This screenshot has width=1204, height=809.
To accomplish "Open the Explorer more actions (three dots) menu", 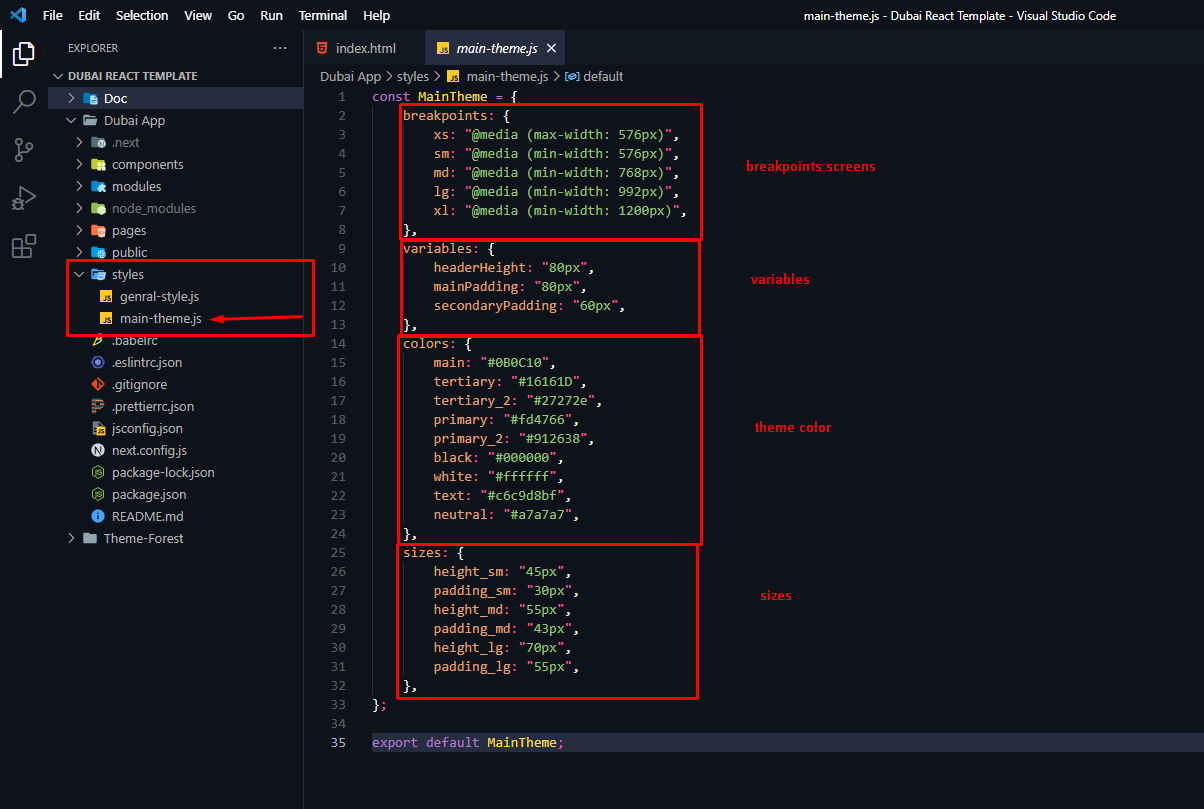I will (280, 47).
